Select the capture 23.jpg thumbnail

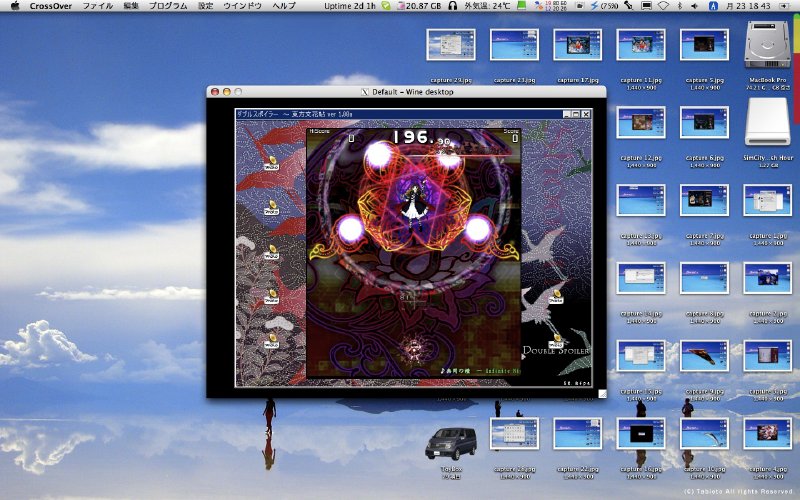pyautogui.click(x=514, y=44)
